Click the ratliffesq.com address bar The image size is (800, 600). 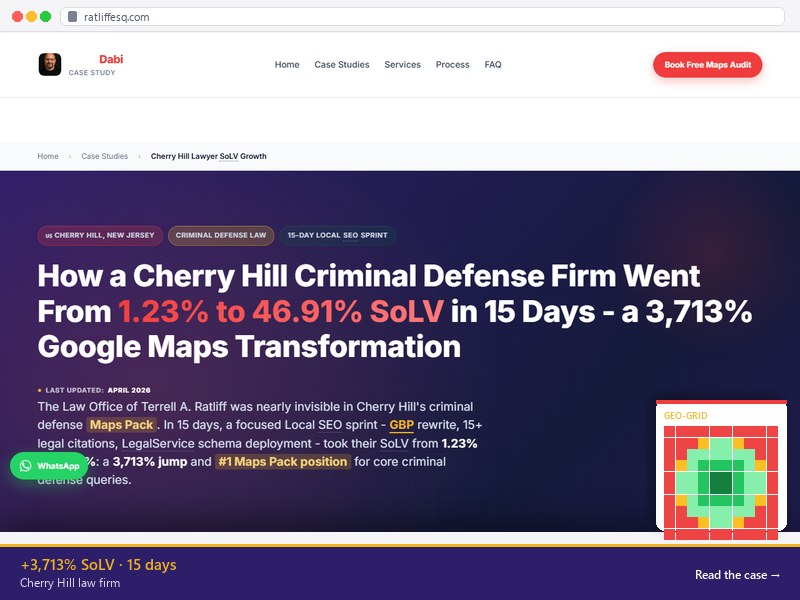422,17
